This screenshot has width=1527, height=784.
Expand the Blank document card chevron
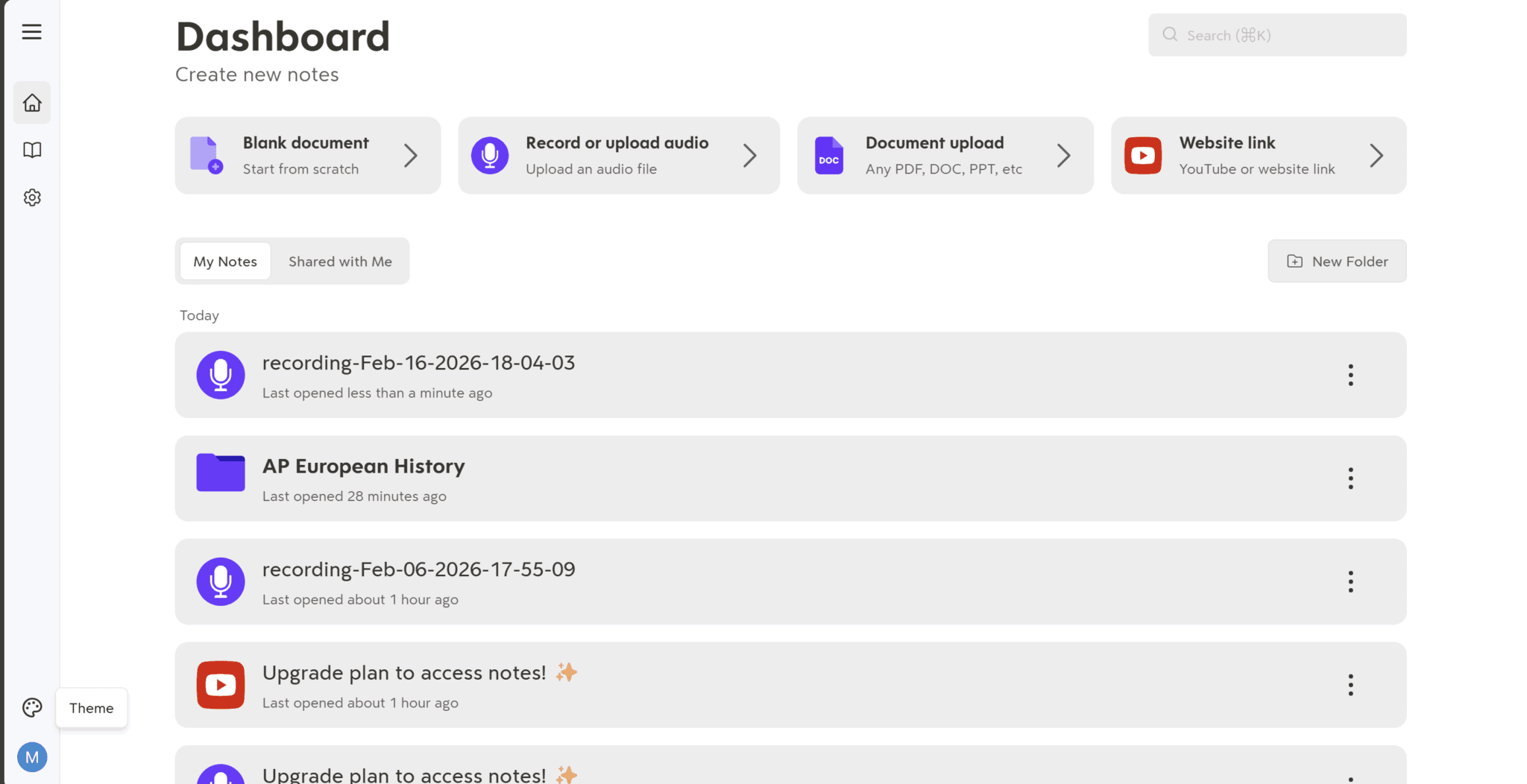tap(411, 155)
